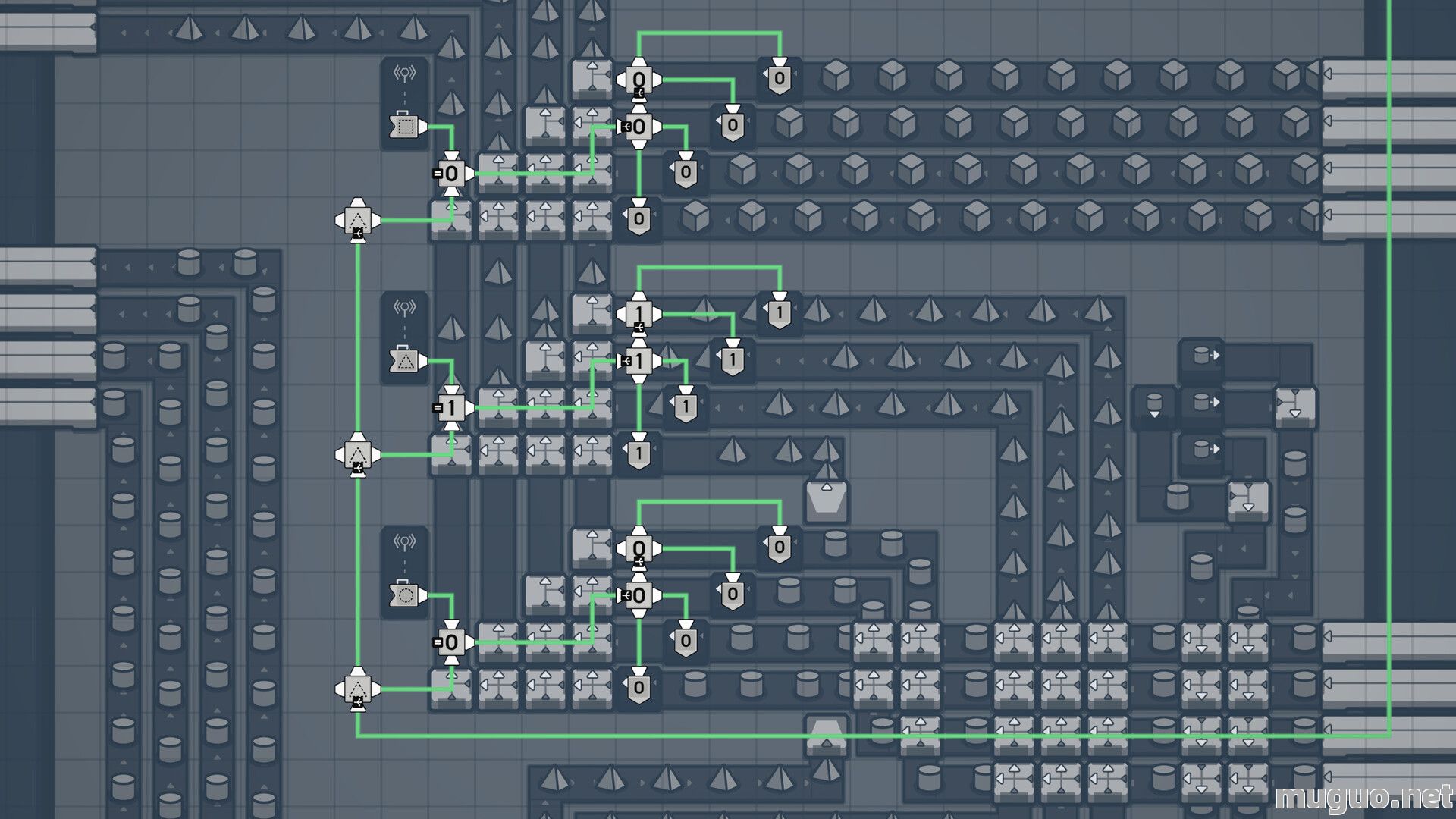Select the upper '0' logic gate in the cylinder circuit
This screenshot has height=819, width=1456.
tap(639, 548)
